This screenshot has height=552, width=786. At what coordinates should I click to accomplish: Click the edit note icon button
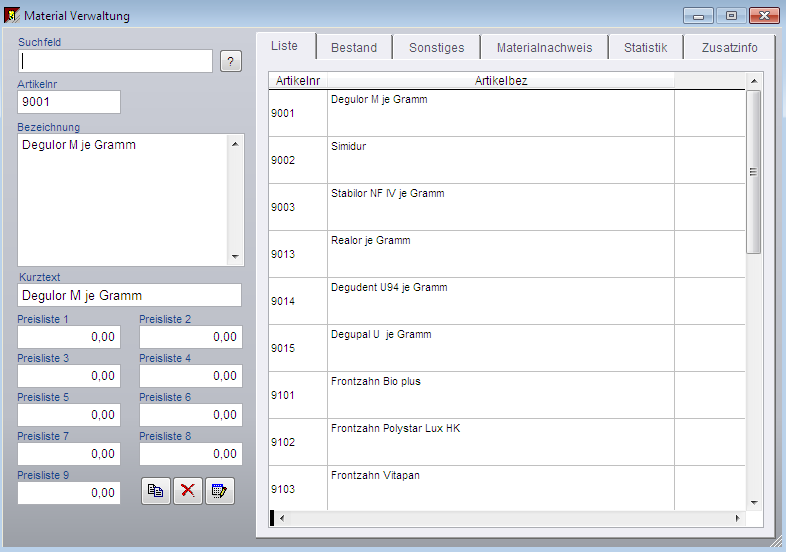click(x=220, y=491)
